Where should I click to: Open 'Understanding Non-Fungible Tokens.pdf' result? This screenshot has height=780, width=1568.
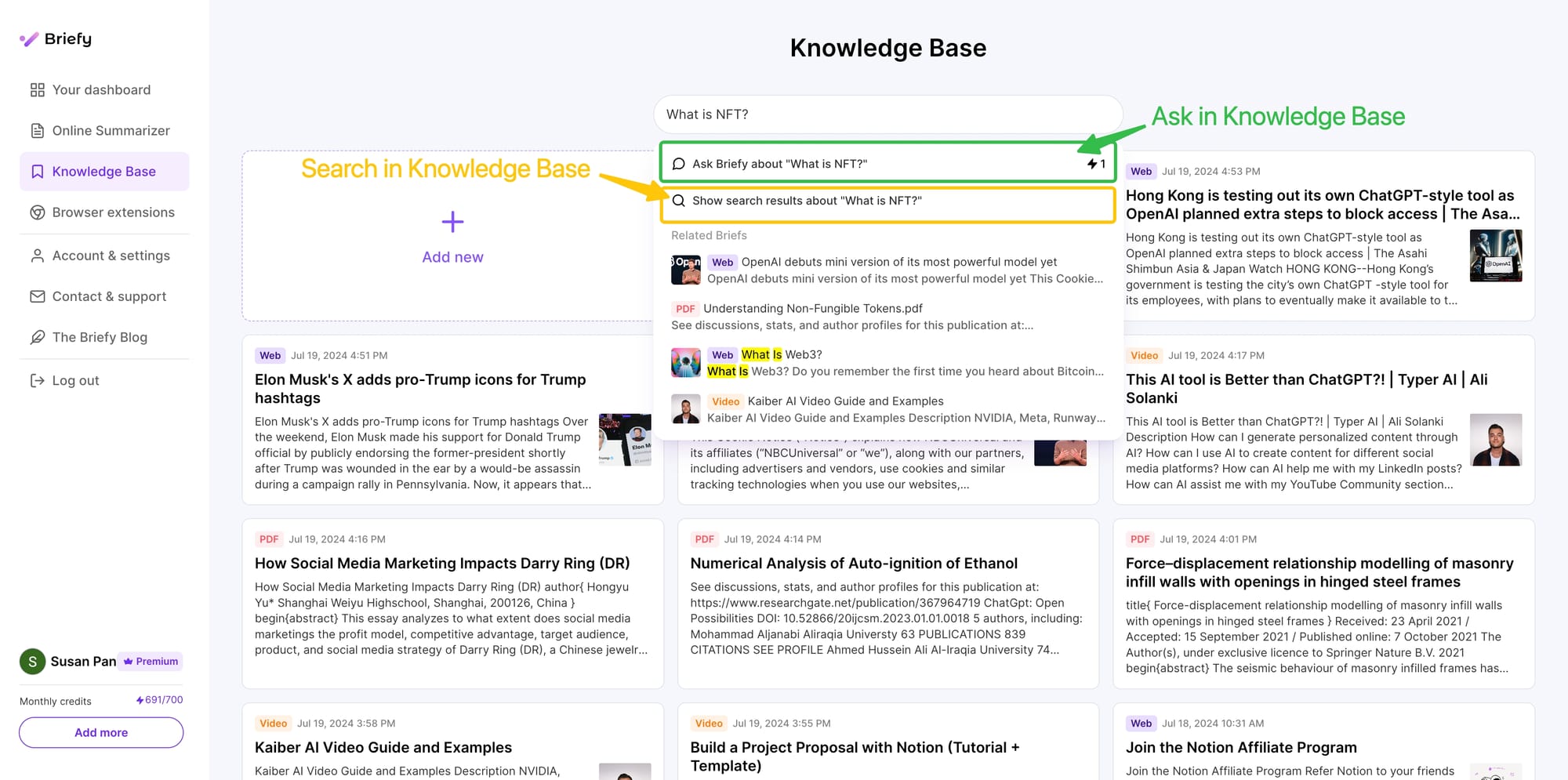[x=887, y=317]
